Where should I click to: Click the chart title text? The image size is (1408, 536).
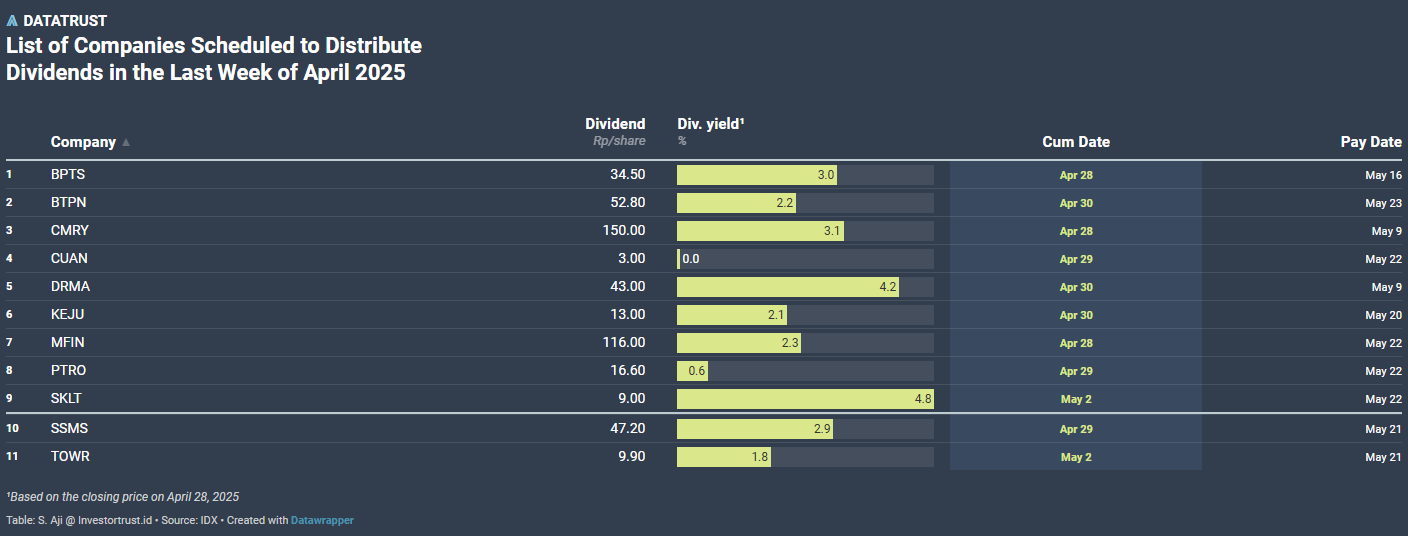pyautogui.click(x=214, y=59)
